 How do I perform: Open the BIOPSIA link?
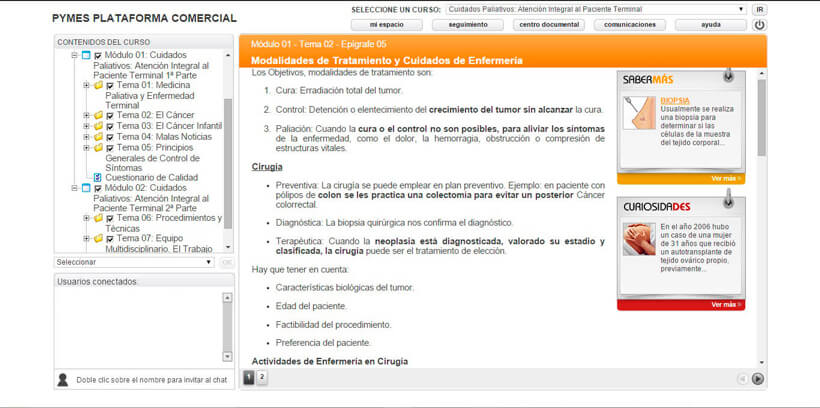[x=675, y=100]
